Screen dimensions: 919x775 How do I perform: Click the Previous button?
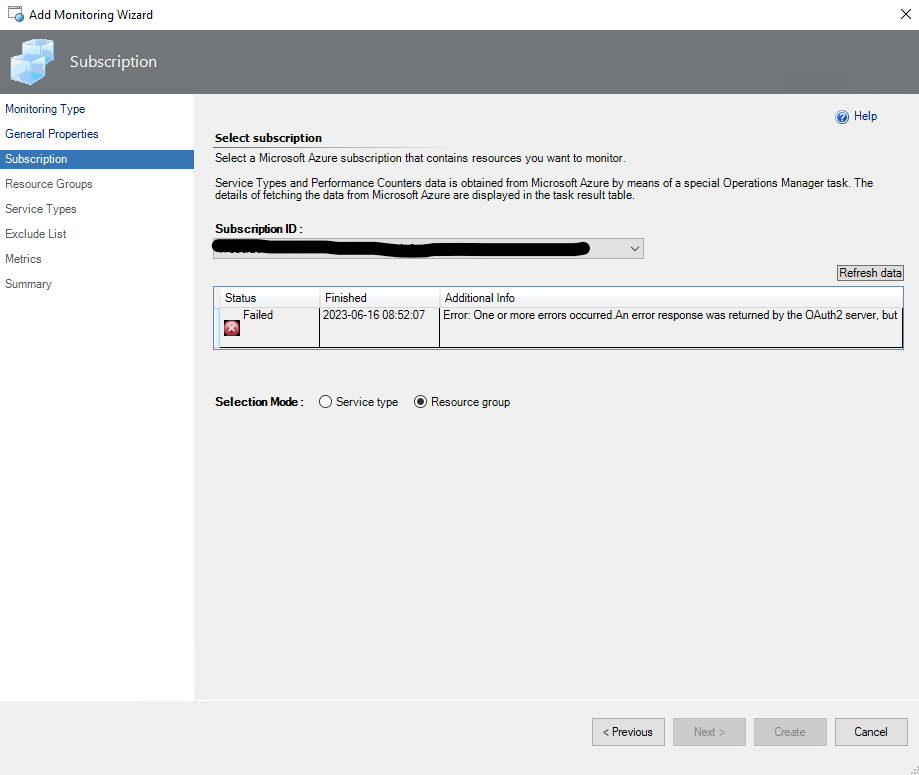click(628, 731)
